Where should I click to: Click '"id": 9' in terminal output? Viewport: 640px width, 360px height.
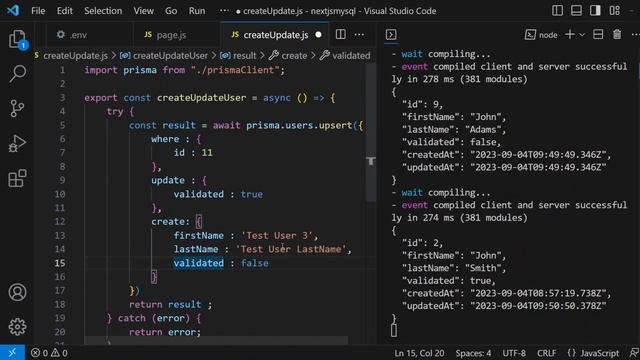click(x=419, y=104)
